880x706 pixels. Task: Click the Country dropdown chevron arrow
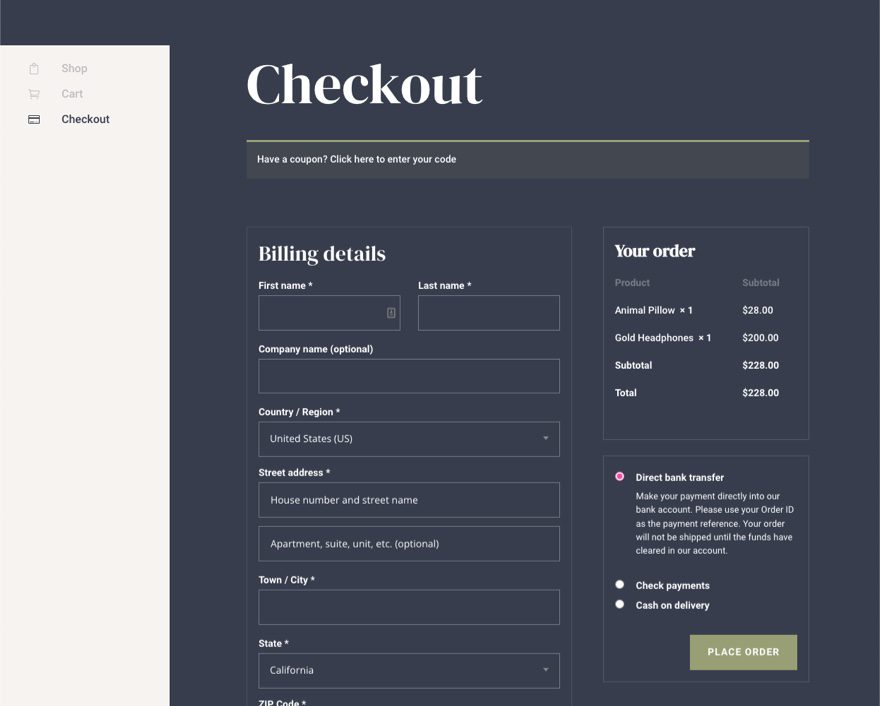coord(546,438)
